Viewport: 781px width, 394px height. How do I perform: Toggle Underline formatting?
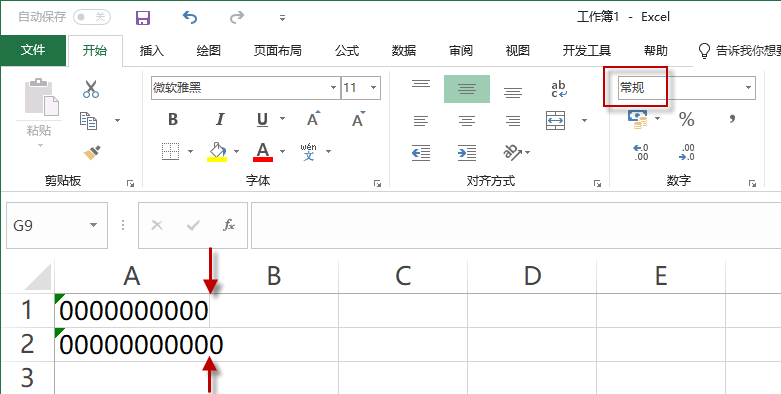click(262, 120)
